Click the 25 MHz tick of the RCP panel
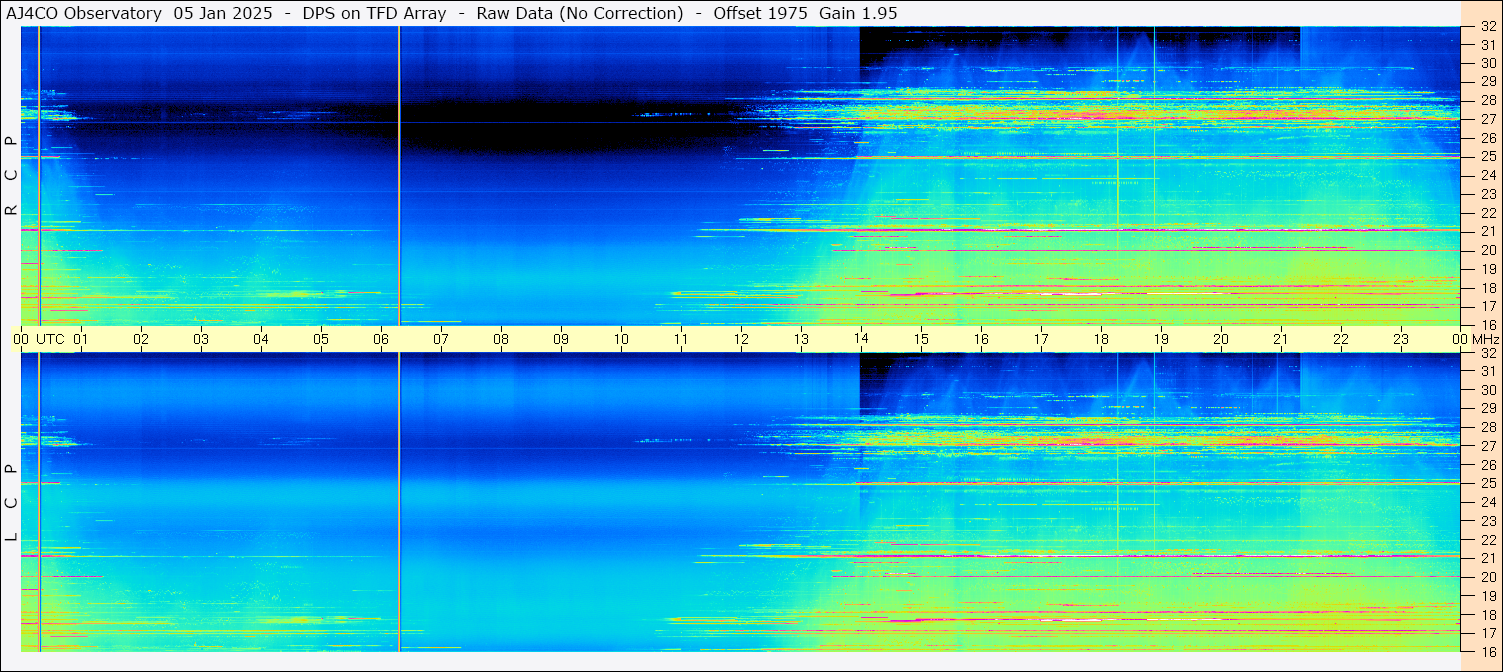 (x=1488, y=156)
